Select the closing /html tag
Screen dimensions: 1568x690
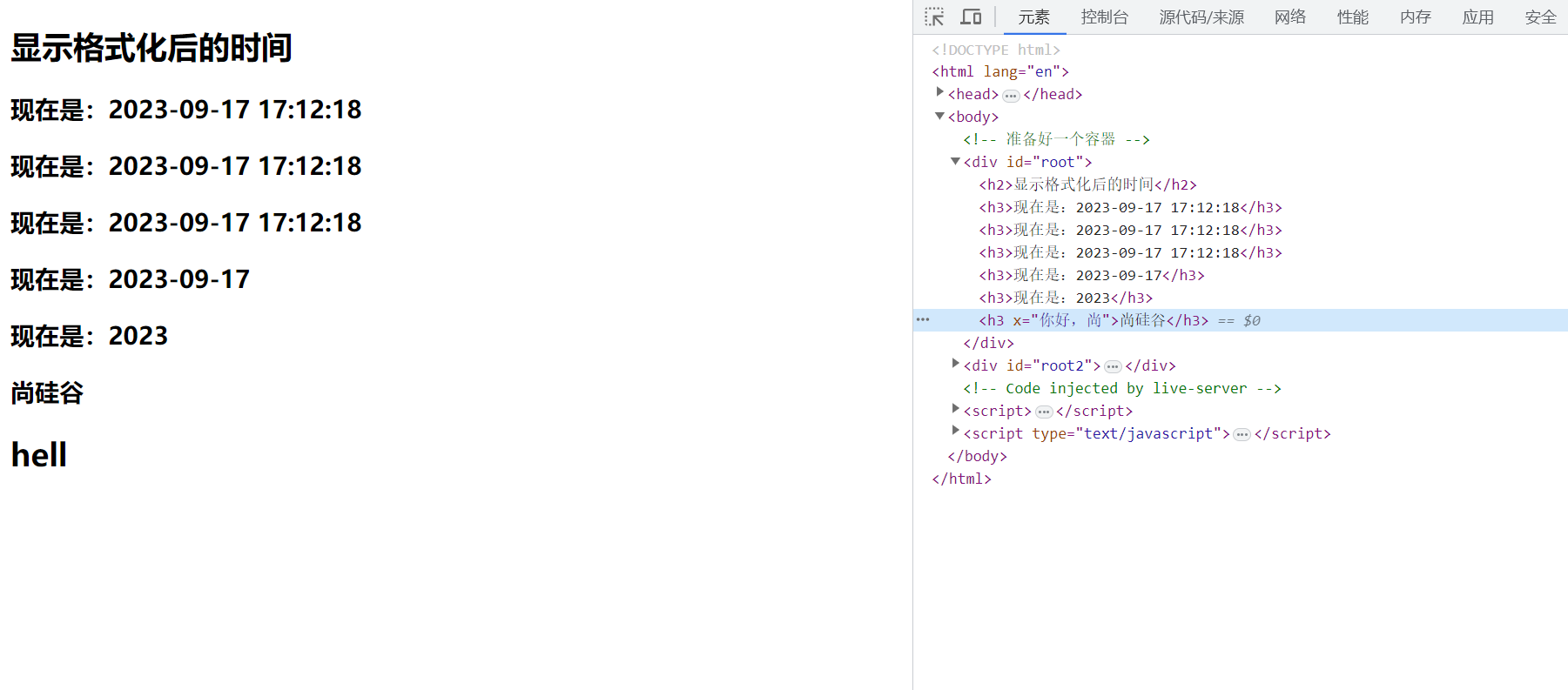961,479
